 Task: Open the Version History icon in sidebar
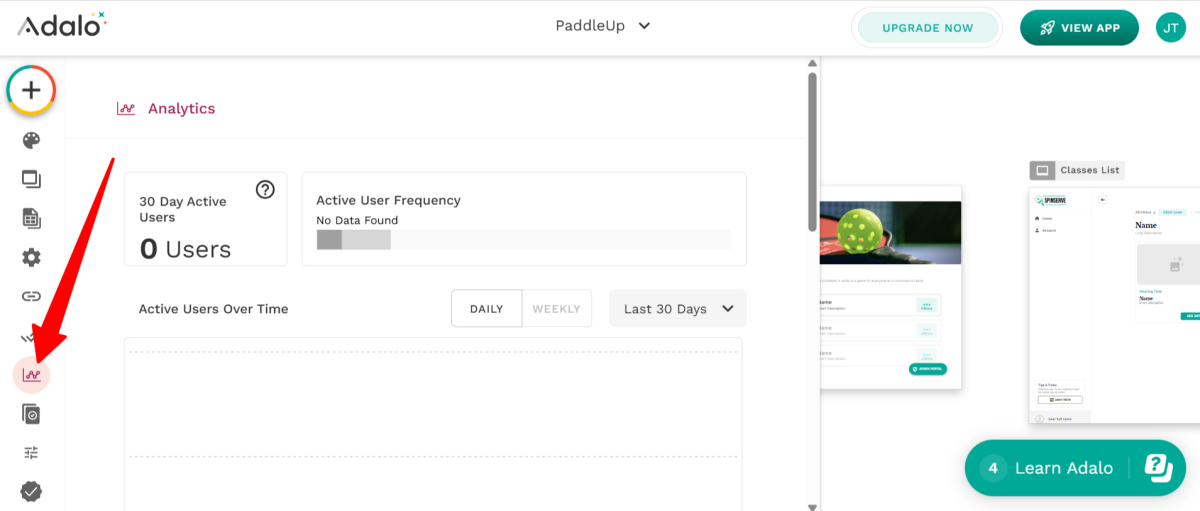coord(31,414)
